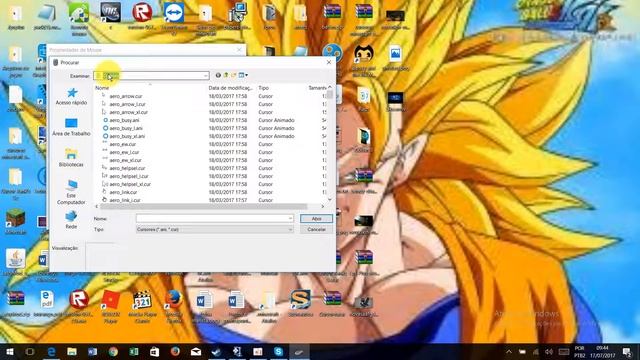Open the notification action center

click(x=627, y=352)
